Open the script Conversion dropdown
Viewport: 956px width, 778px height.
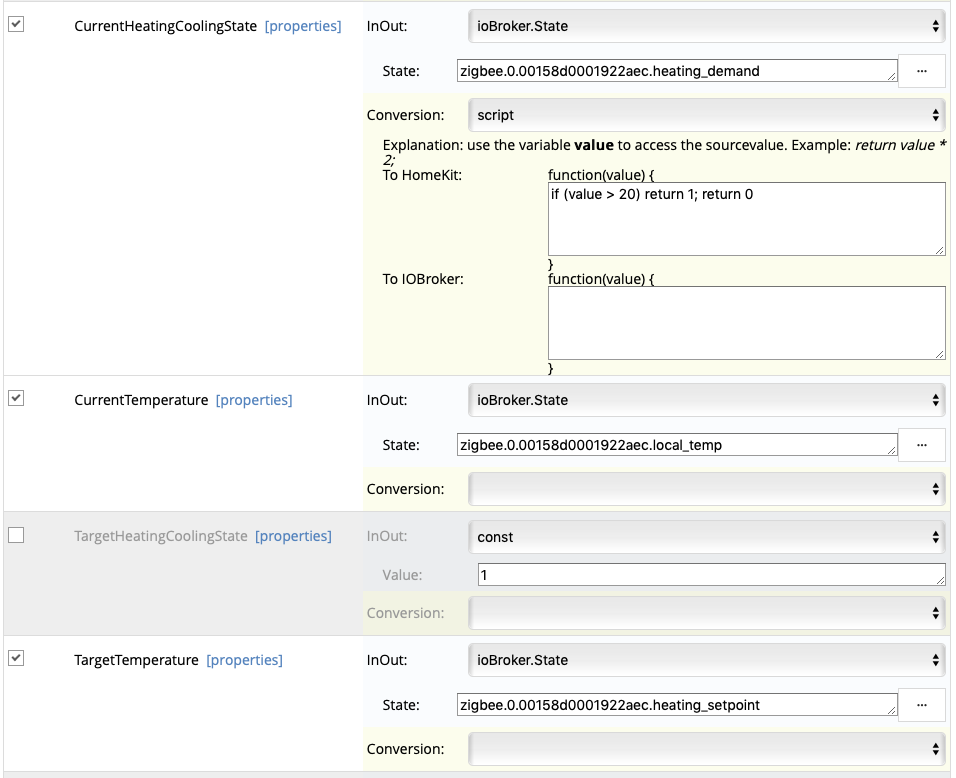(707, 115)
